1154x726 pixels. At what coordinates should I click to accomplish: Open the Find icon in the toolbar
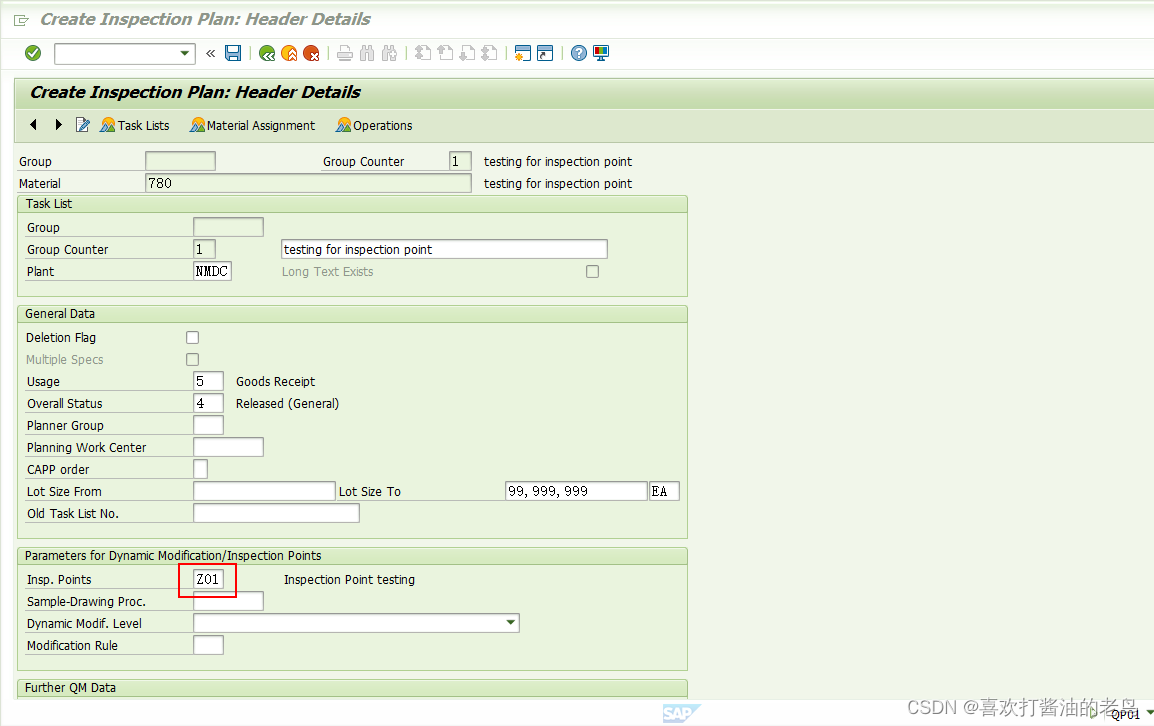366,54
